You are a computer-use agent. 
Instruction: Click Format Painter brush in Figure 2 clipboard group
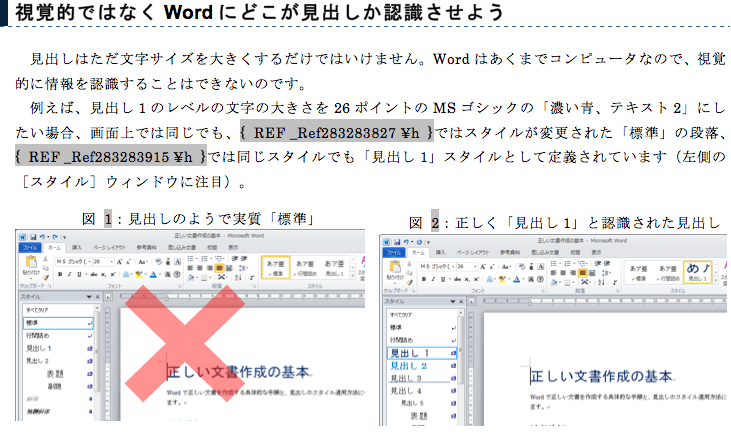point(409,282)
